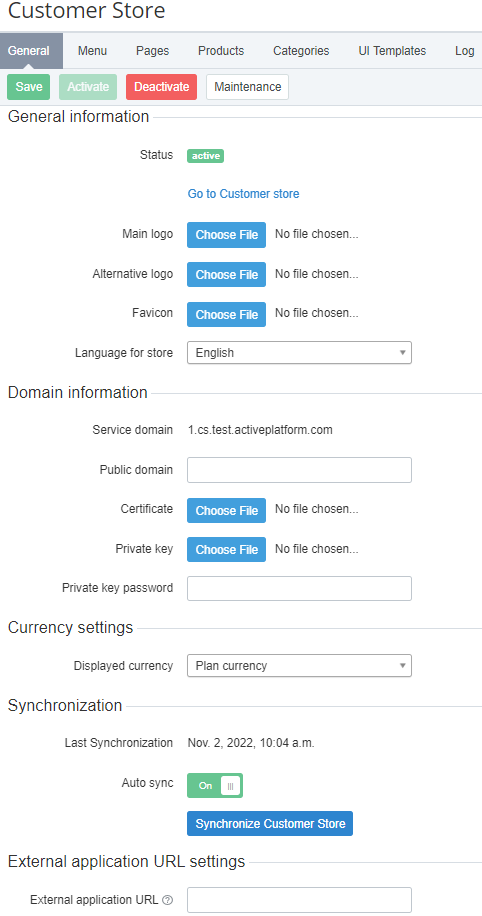The width and height of the screenshot is (482, 916).
Task: Click Synchronize Customer Store button
Action: click(270, 824)
